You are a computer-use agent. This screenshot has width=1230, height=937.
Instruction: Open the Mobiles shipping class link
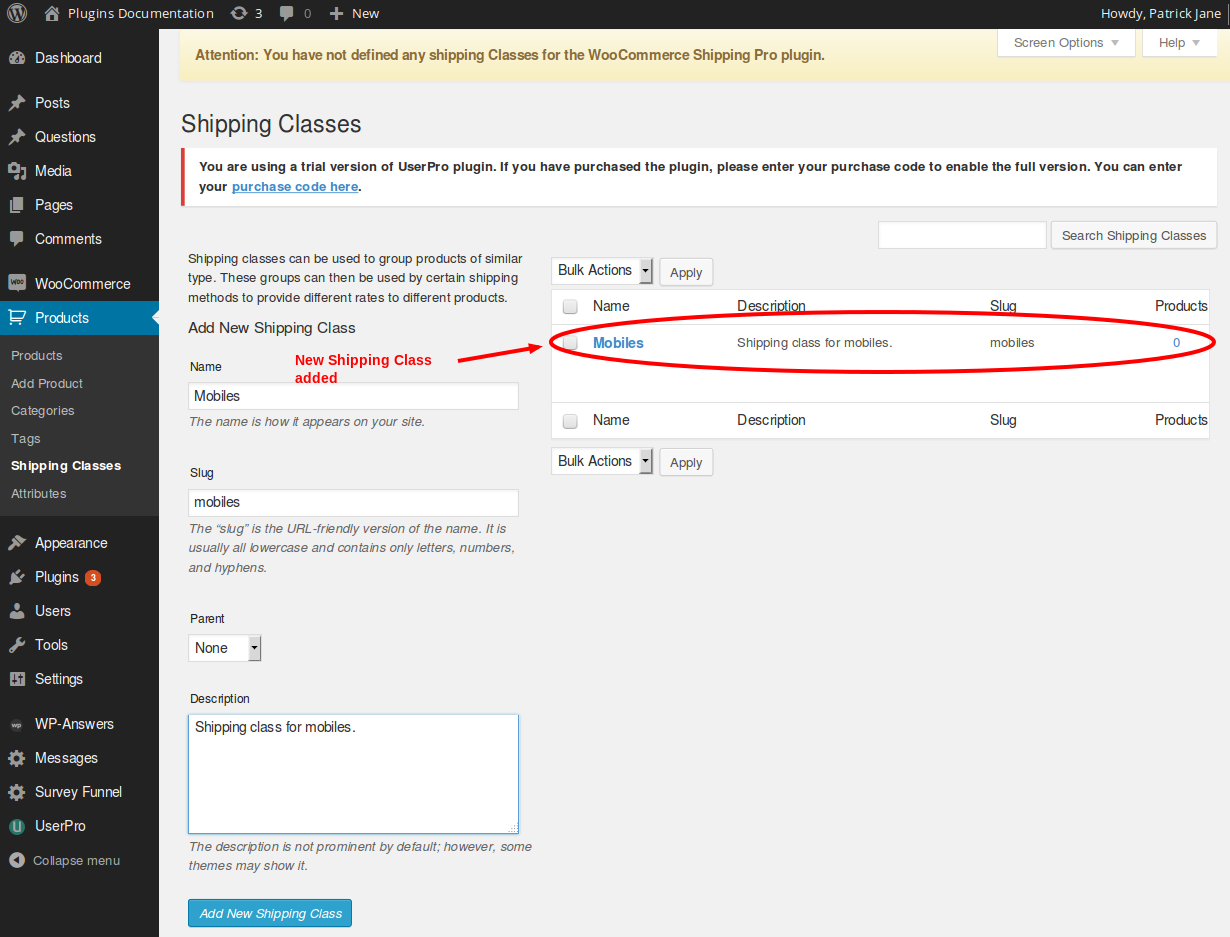(x=618, y=343)
